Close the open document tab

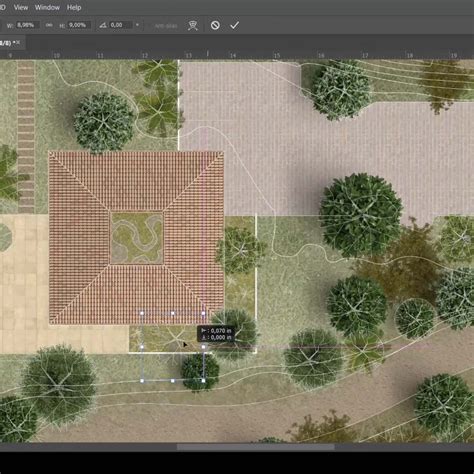tap(18, 42)
